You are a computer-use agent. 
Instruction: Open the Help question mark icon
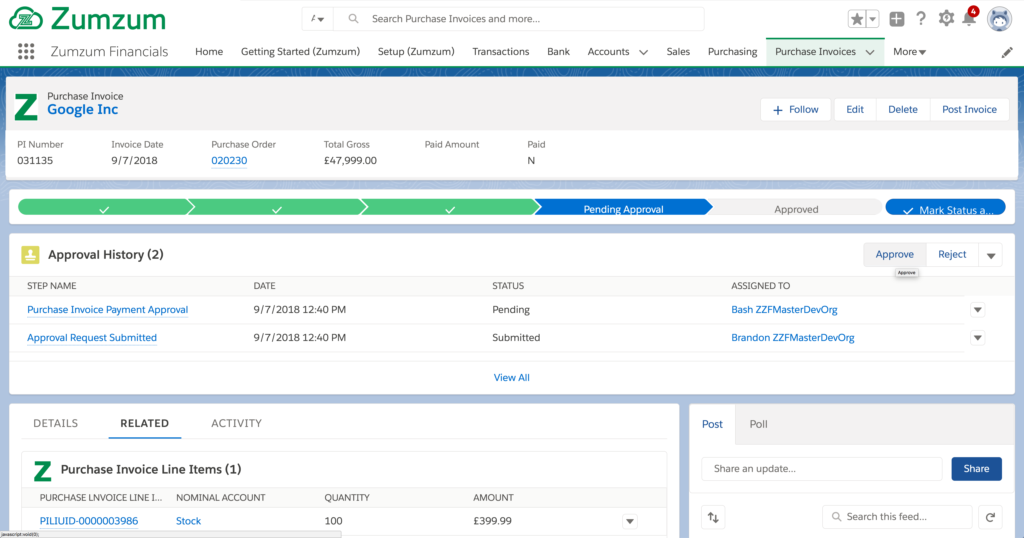coord(921,19)
